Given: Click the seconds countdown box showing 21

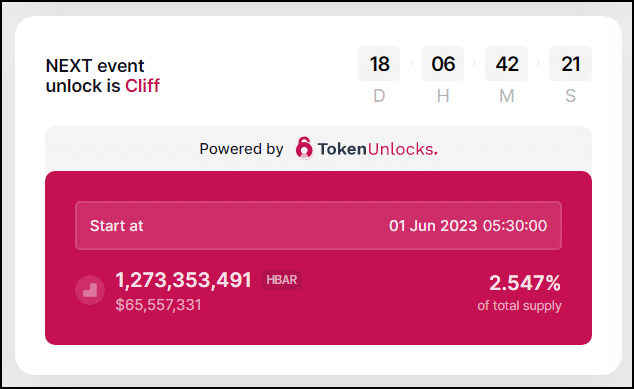Looking at the screenshot, I should click(570, 63).
